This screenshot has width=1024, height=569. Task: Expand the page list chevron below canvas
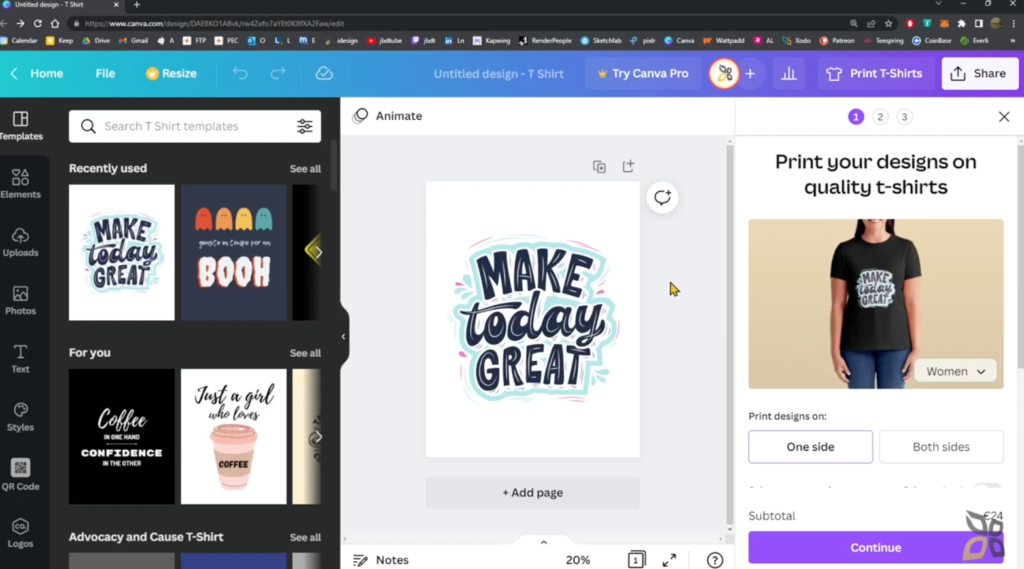[x=543, y=542]
